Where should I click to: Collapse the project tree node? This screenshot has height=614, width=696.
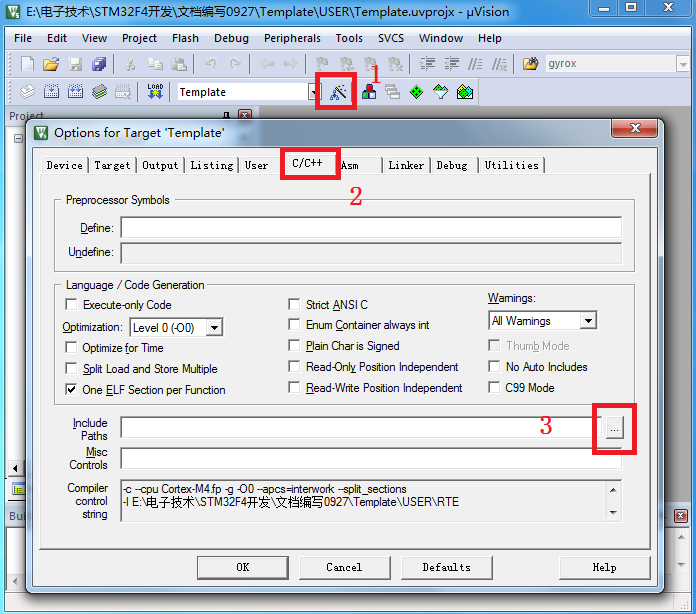click(x=18, y=139)
